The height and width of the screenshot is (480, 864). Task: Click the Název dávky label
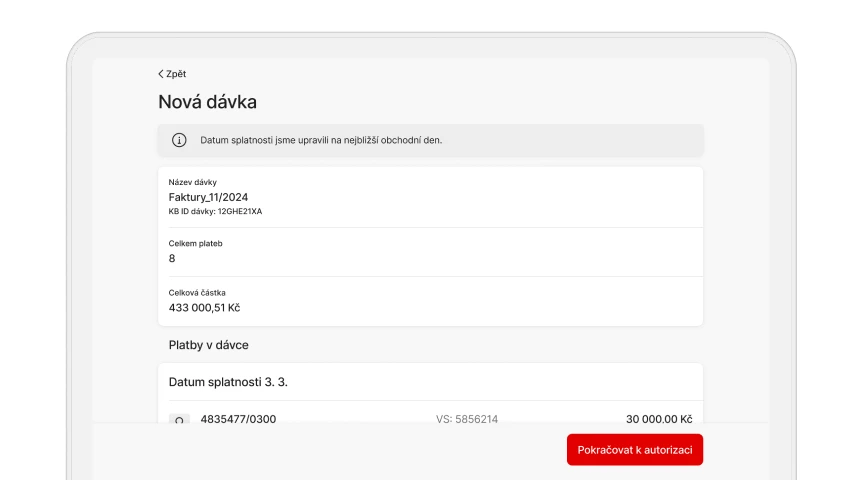192,182
